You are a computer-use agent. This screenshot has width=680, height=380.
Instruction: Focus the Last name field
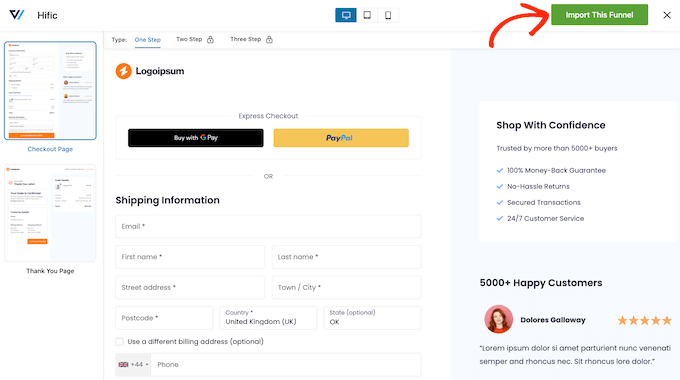click(x=346, y=257)
